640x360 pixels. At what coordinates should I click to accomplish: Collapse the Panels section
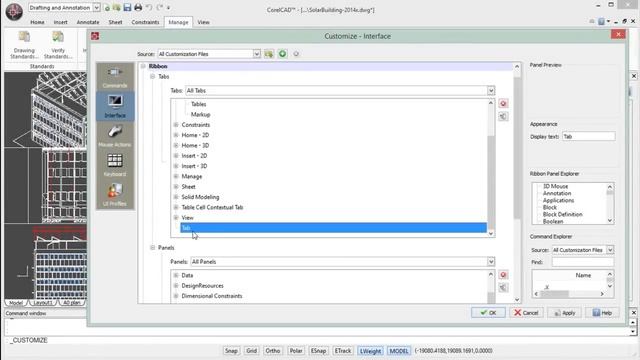(153, 248)
